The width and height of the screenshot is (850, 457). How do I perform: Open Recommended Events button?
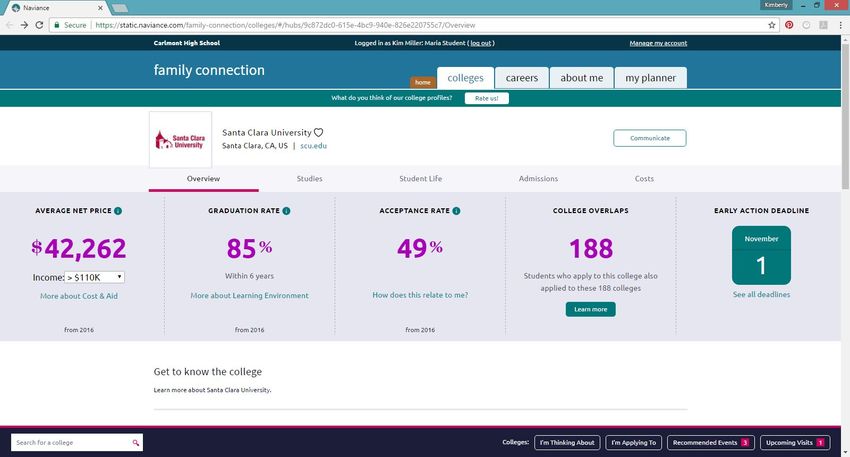(x=711, y=442)
